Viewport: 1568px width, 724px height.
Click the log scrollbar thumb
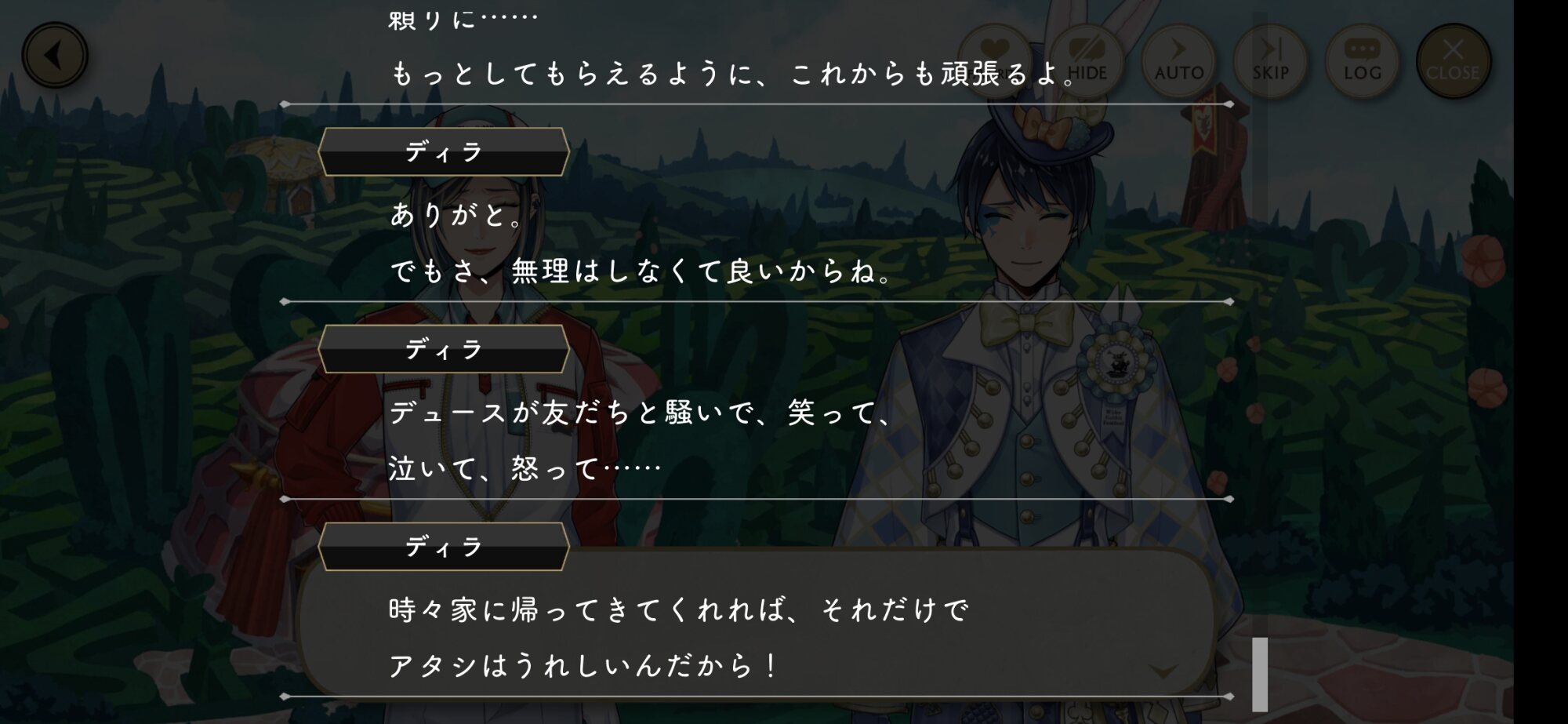pyautogui.click(x=1260, y=674)
